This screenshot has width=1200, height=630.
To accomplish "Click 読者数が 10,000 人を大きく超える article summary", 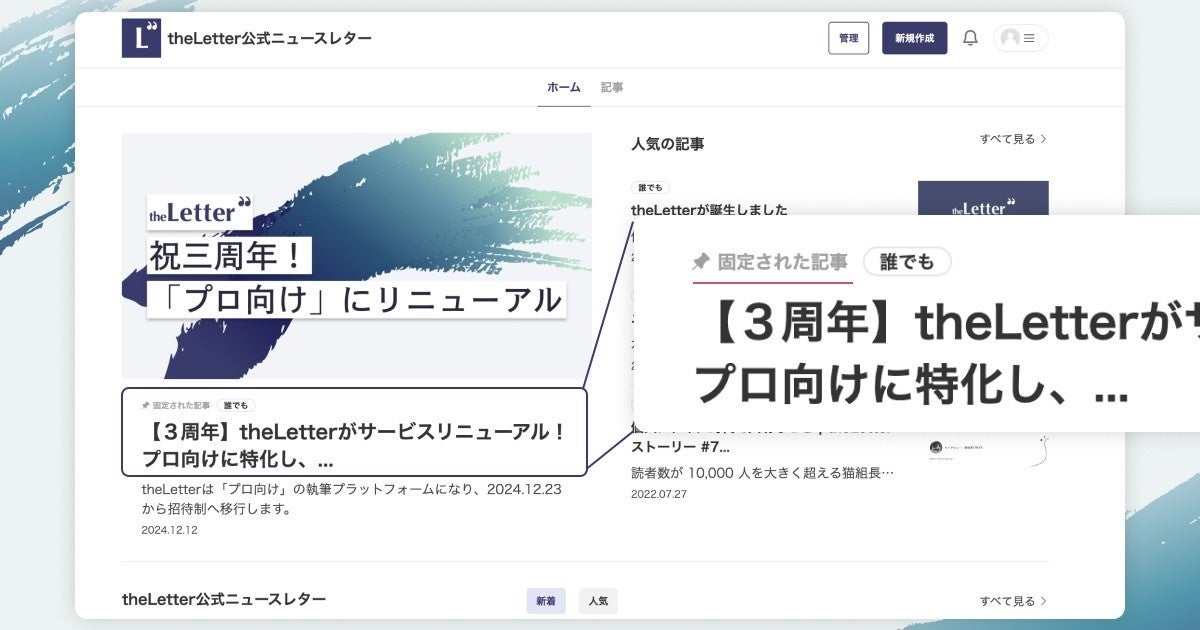I will click(763, 472).
